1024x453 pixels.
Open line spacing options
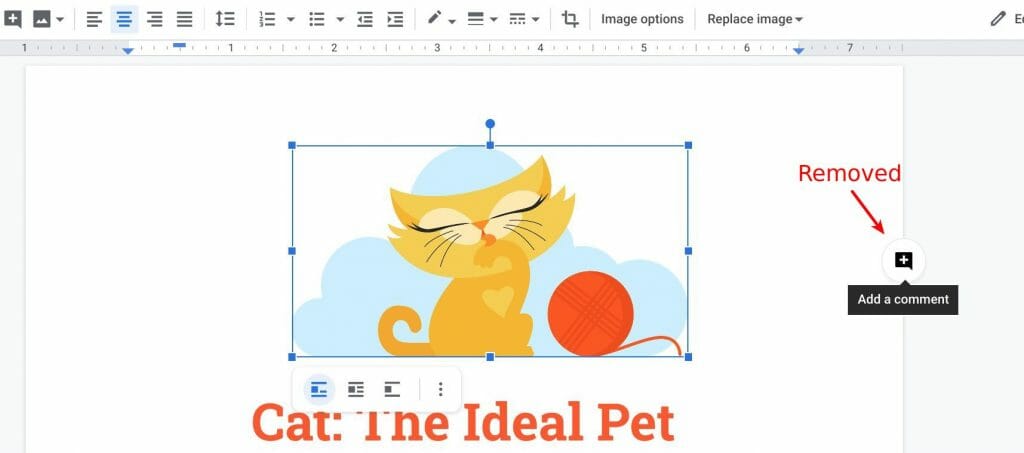tap(225, 19)
